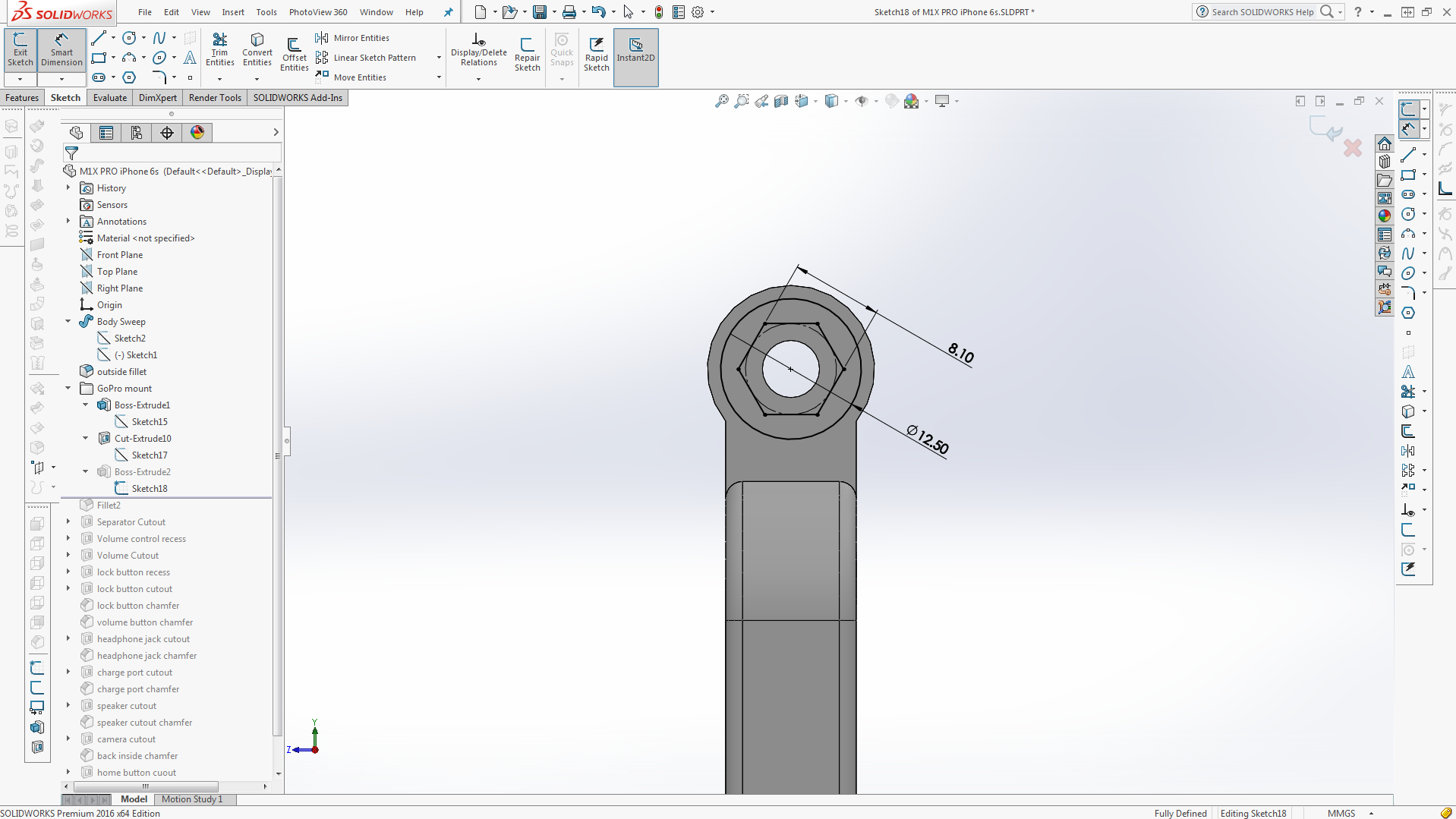Click the Rebuild traffic light icon
This screenshot has width=1456, height=819.
coord(659,12)
